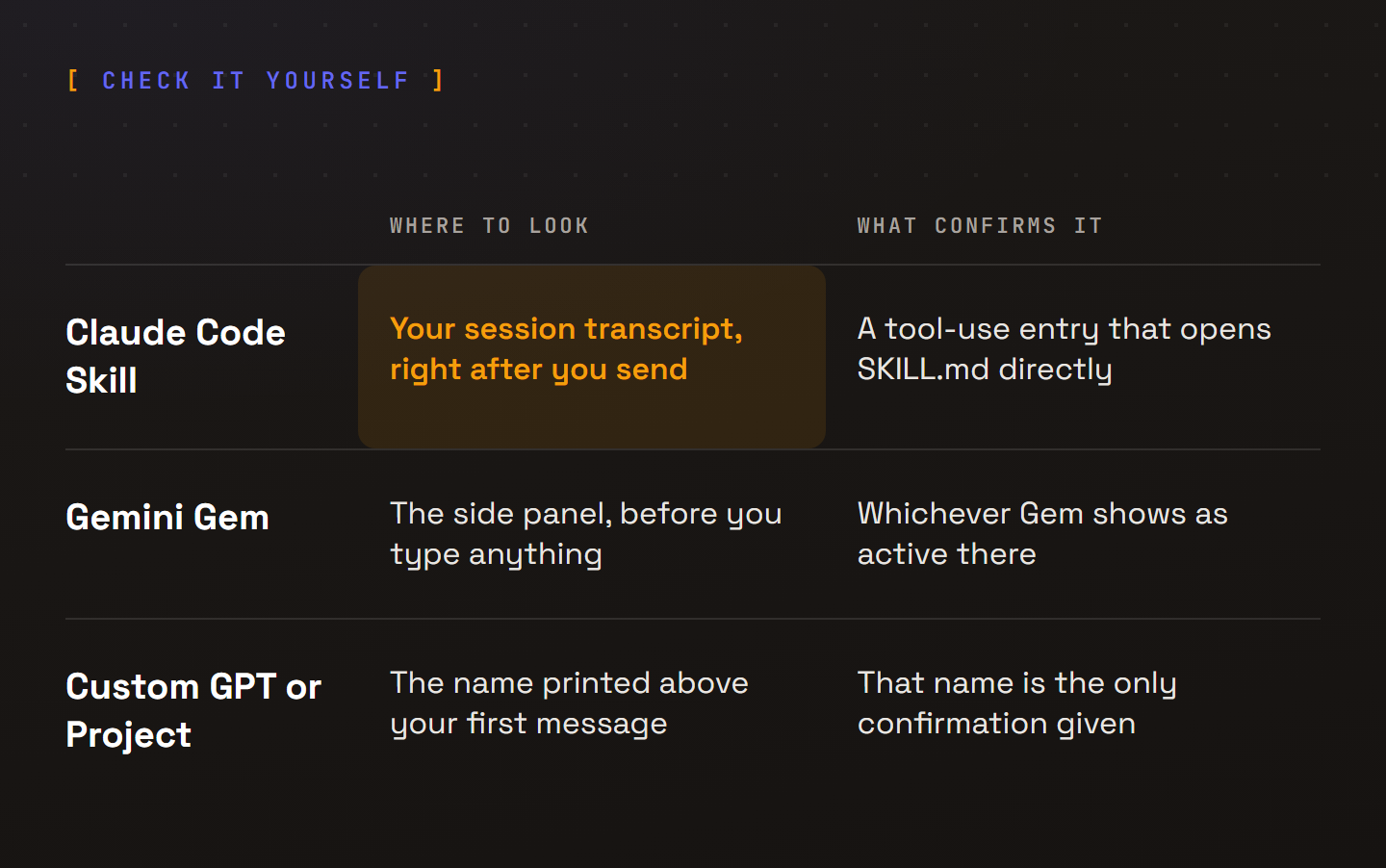1386x868 pixels.
Task: Click the word CHECK in the heading
Action: click(x=146, y=80)
